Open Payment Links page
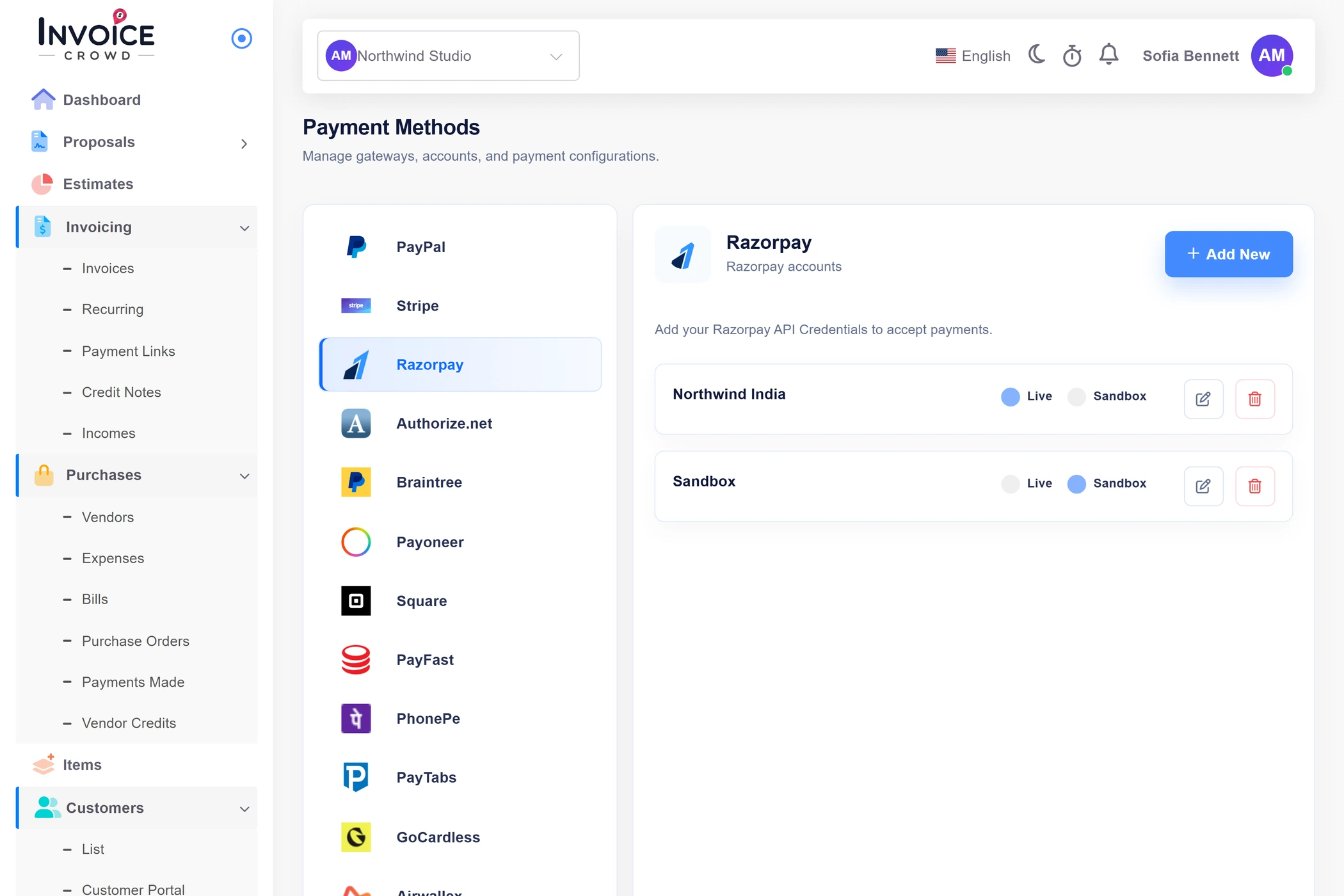This screenshot has height=896, width=1344. coord(128,351)
